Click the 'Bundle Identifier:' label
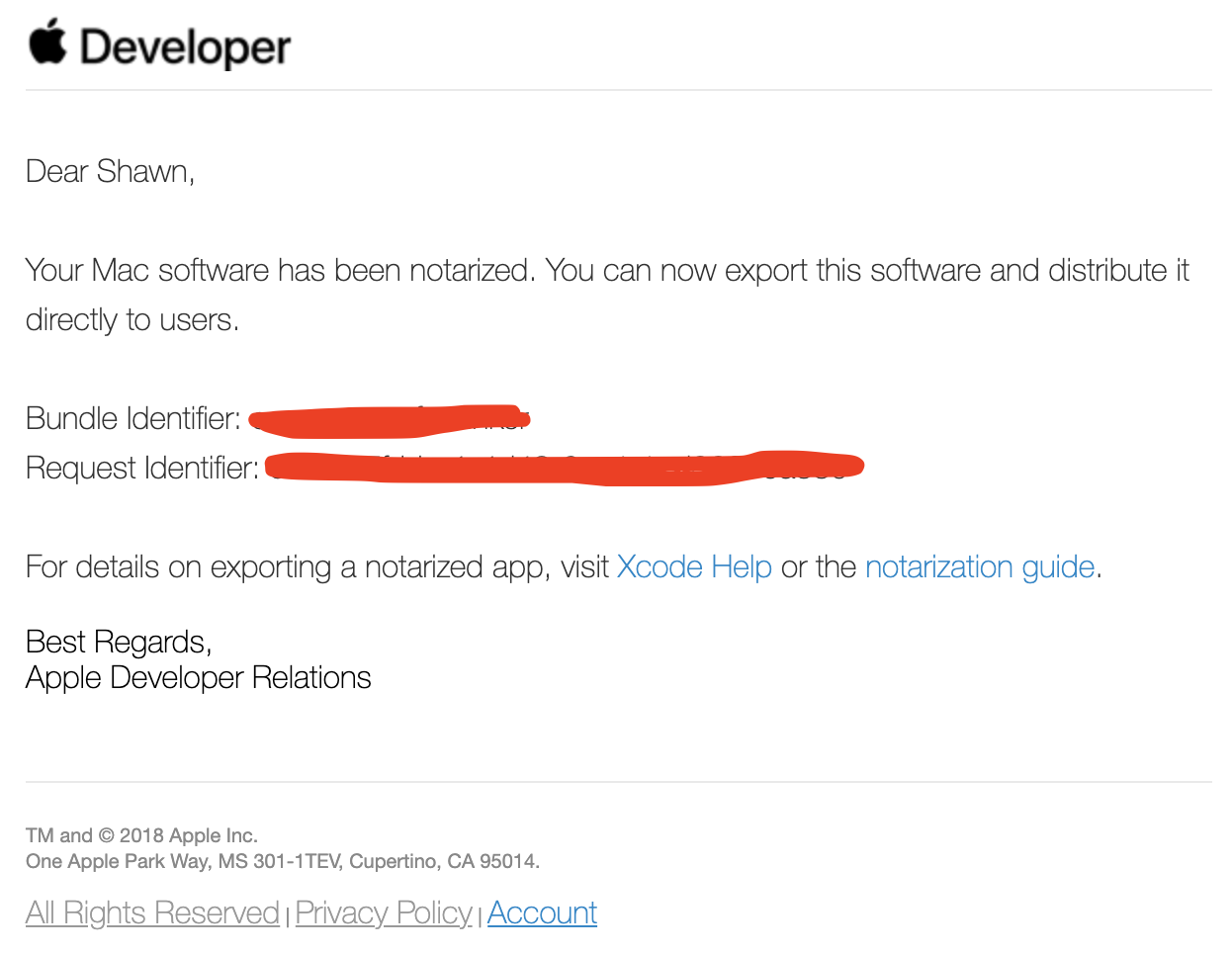The width and height of the screenshot is (1232, 953). pyautogui.click(x=133, y=418)
